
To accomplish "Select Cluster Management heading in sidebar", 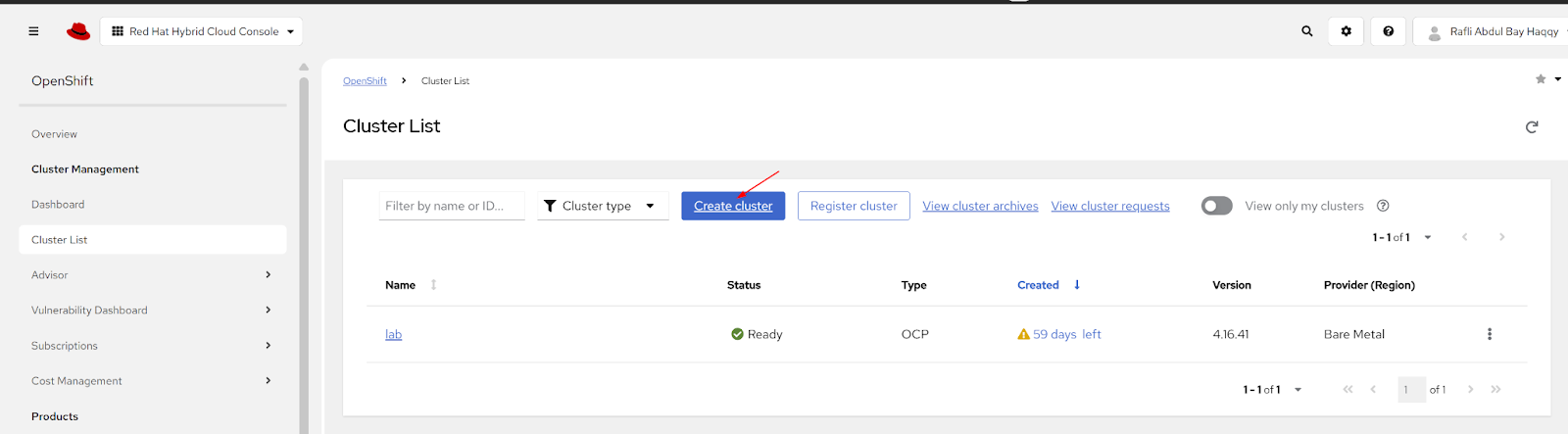I will [x=85, y=169].
